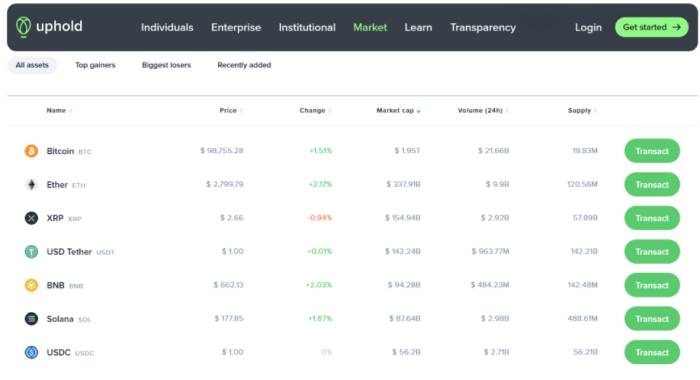Click the Solana coin icon
Screen dimensions: 700x380
tap(31, 319)
